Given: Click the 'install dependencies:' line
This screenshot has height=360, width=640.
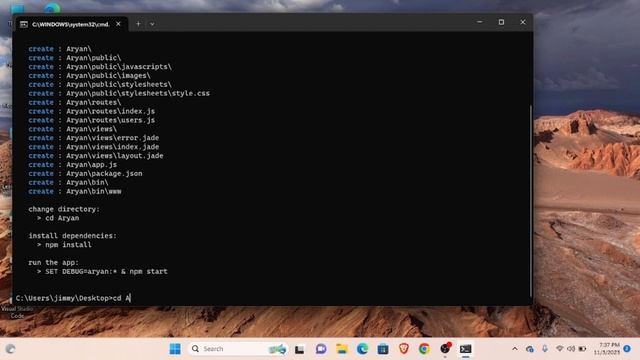Looking at the screenshot, I should tap(73, 236).
